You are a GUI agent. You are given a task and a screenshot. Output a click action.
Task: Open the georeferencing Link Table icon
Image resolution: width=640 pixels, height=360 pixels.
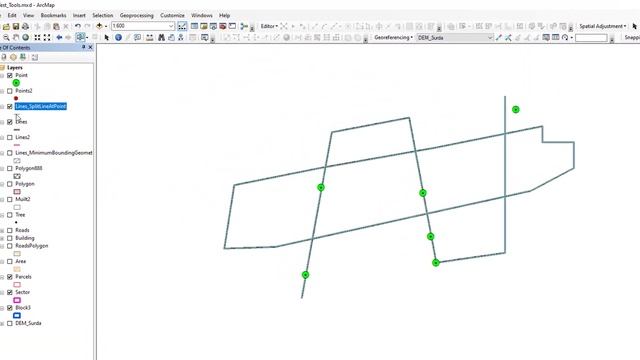556,38
